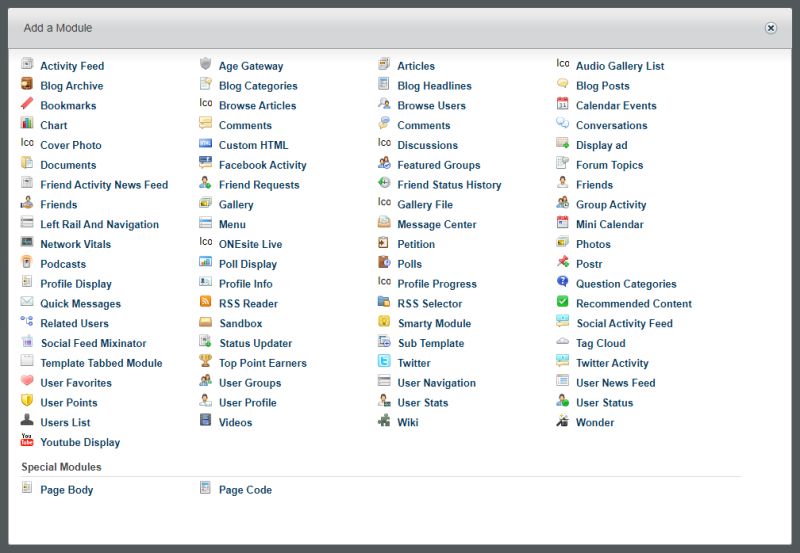Add the Page Body special module

point(67,490)
